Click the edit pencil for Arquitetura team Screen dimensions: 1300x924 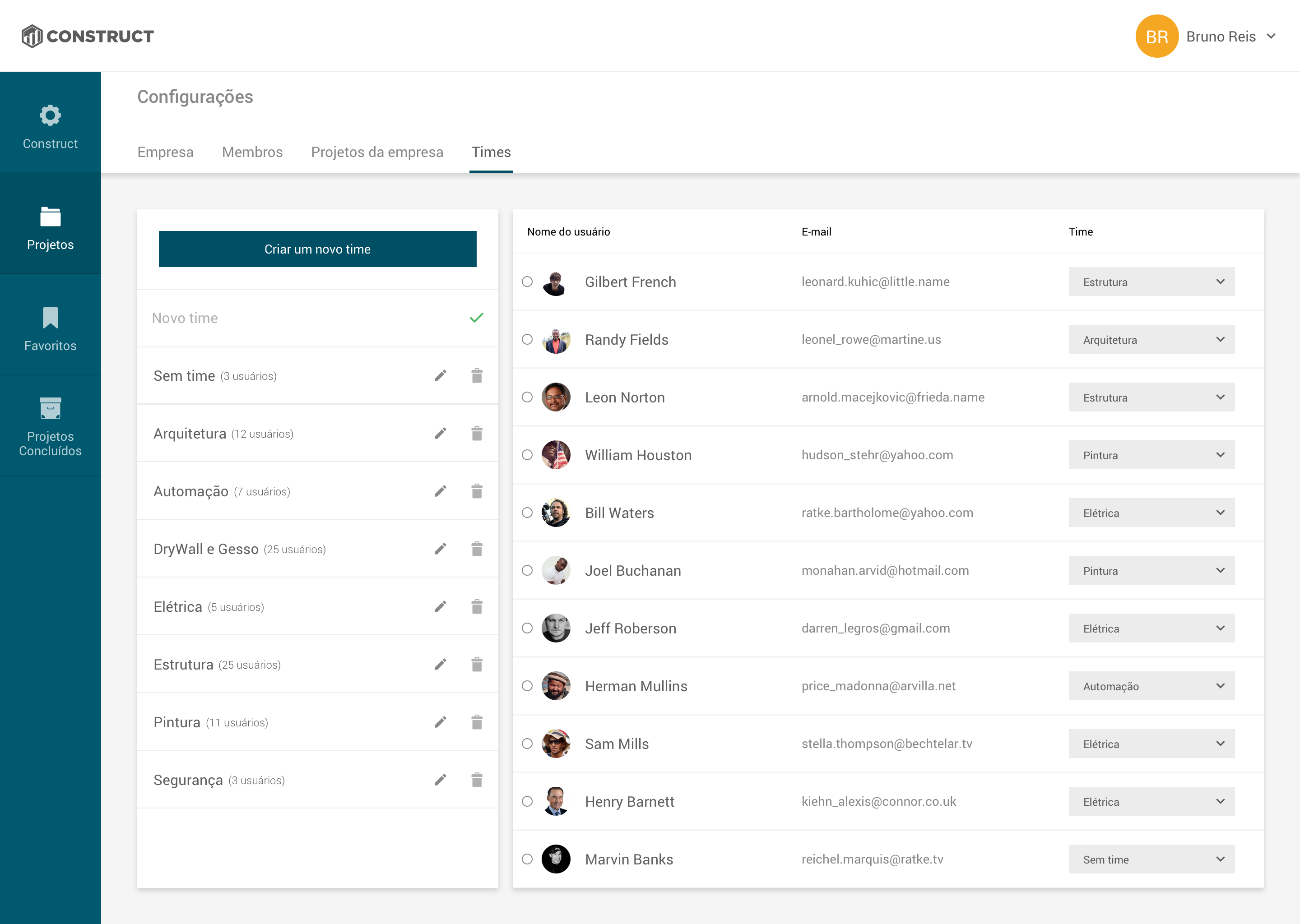point(440,434)
